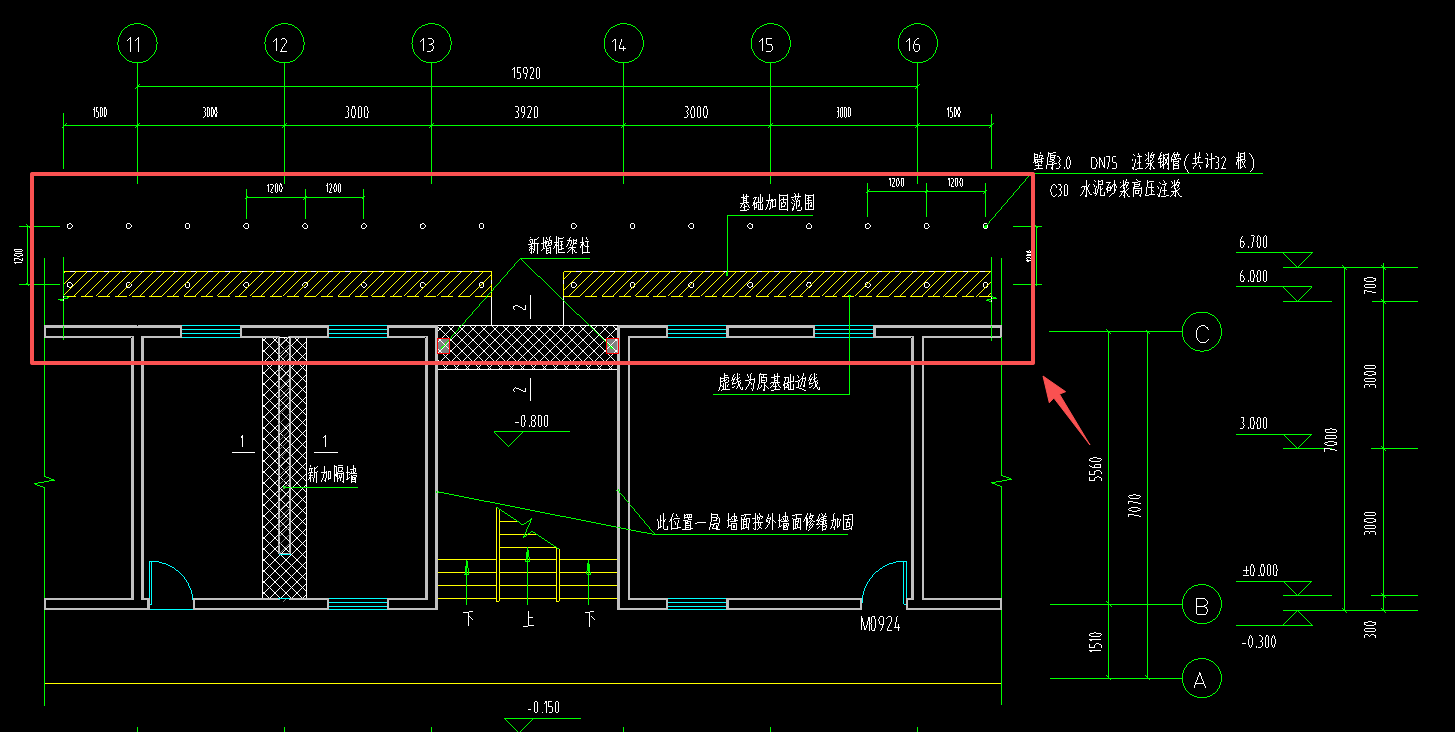Select the left new frame column square
Screen dimensions: 1455x732
444,346
